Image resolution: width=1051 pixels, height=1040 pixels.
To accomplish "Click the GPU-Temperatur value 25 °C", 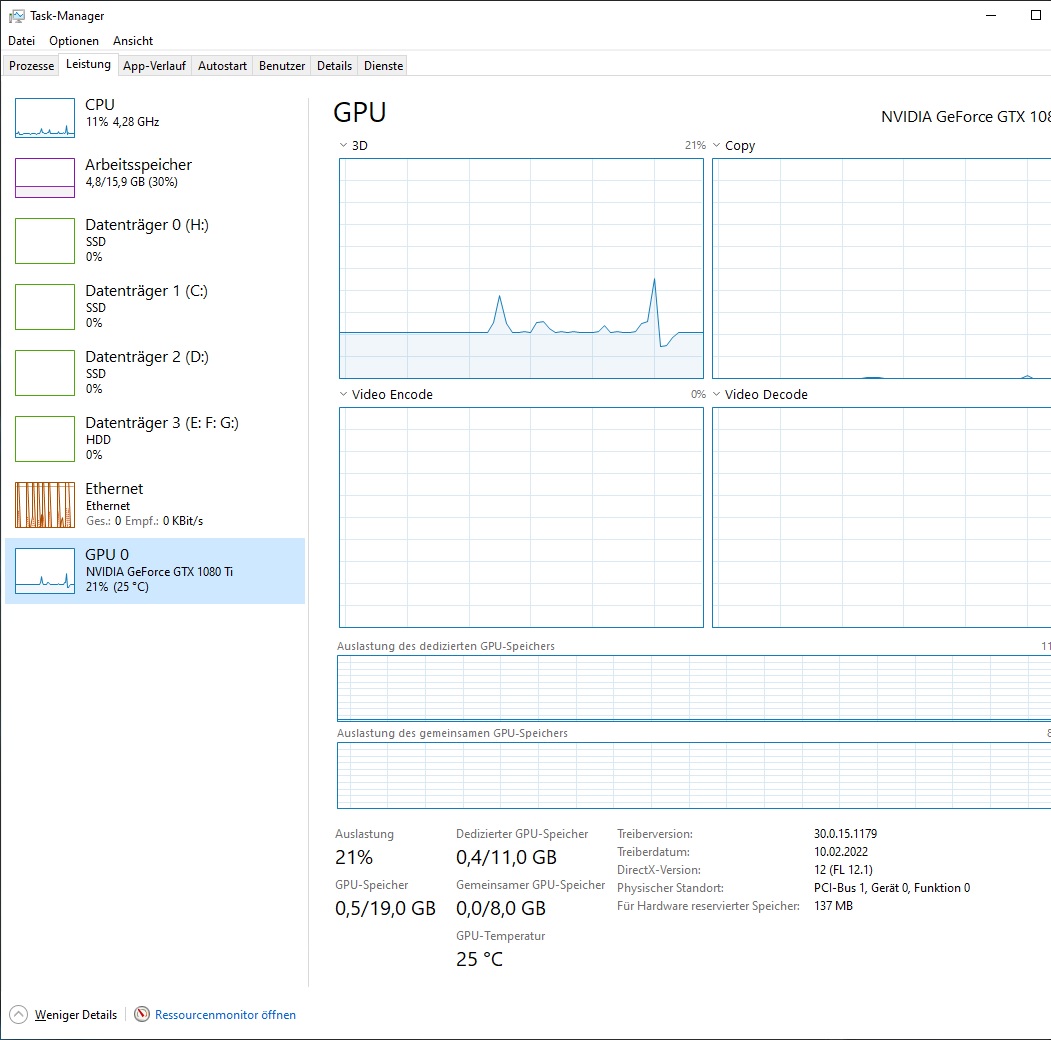I will tap(479, 959).
